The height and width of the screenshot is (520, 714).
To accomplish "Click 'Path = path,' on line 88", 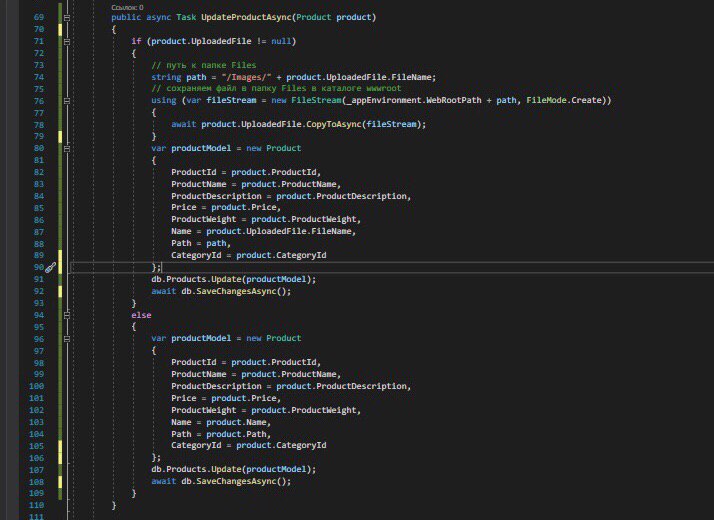I will pyautogui.click(x=201, y=243).
